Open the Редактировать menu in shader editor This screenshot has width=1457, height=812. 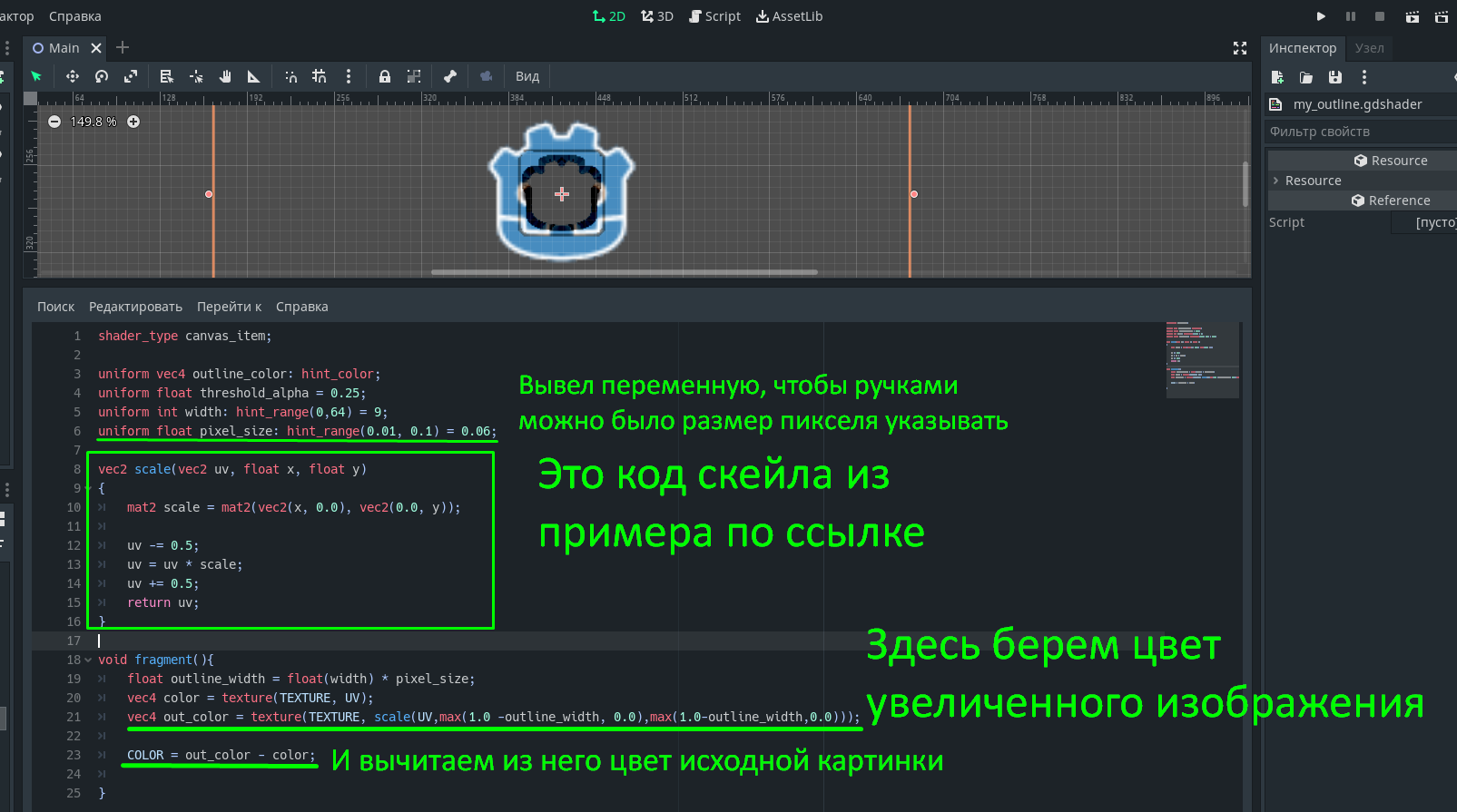point(135,307)
